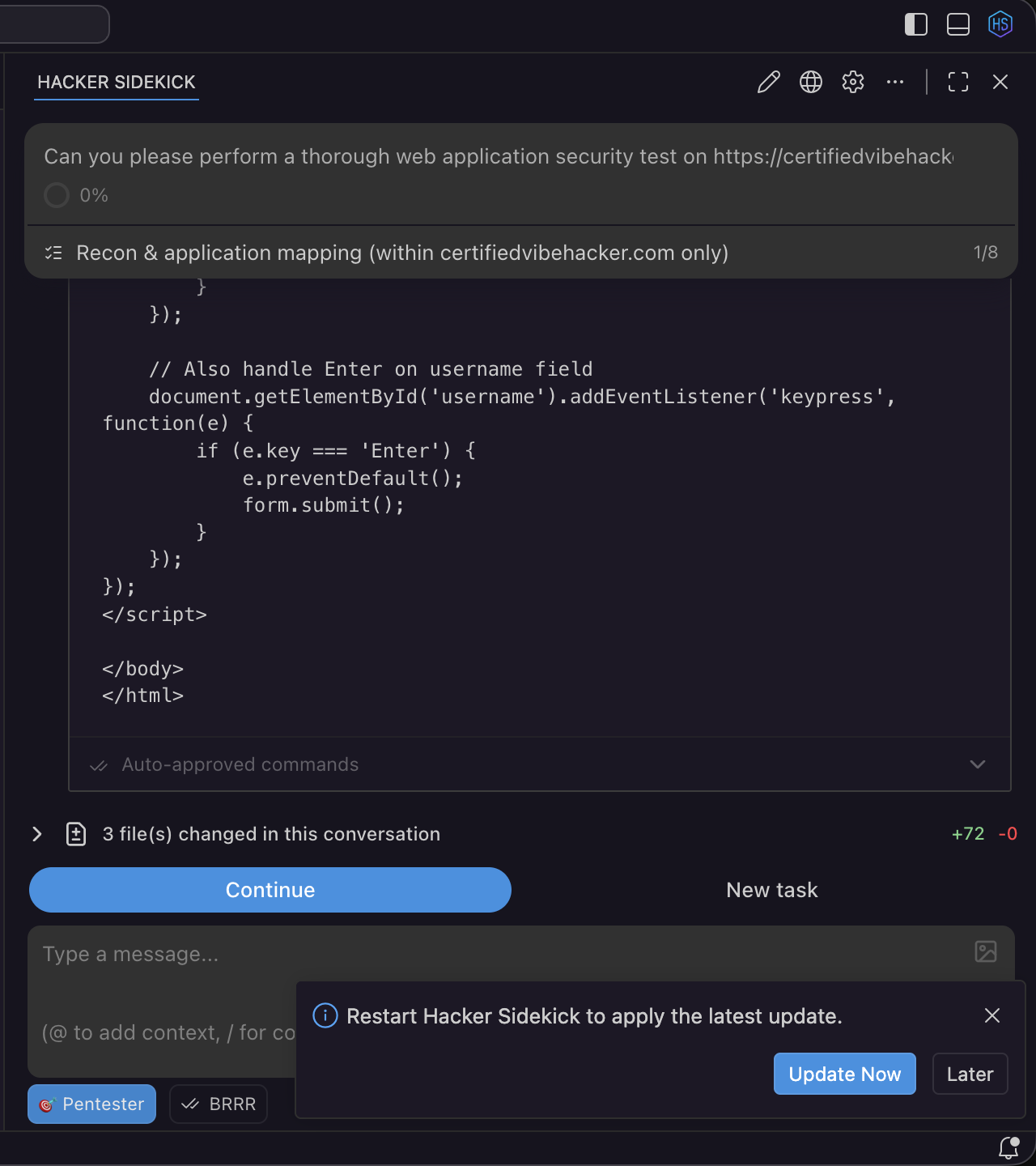Image resolution: width=1036 pixels, height=1166 pixels.
Task: Start a New task
Action: click(x=772, y=890)
